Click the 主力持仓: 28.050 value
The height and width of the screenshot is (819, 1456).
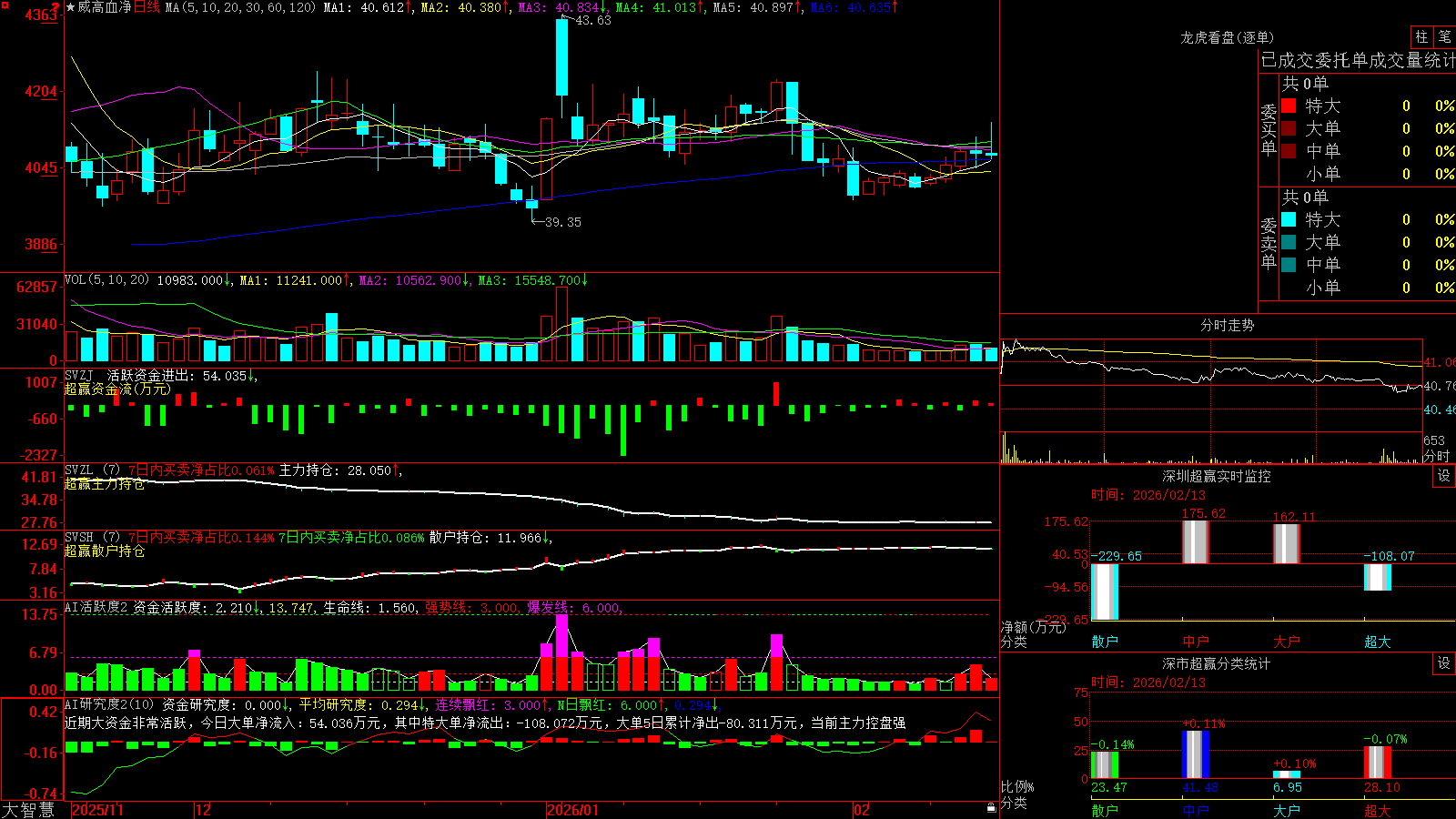tap(335, 470)
